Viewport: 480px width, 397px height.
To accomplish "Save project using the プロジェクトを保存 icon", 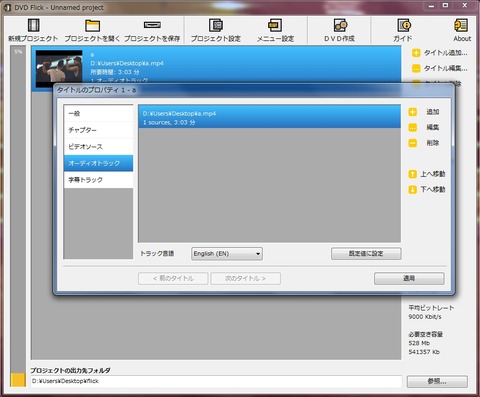I will click(x=152, y=25).
